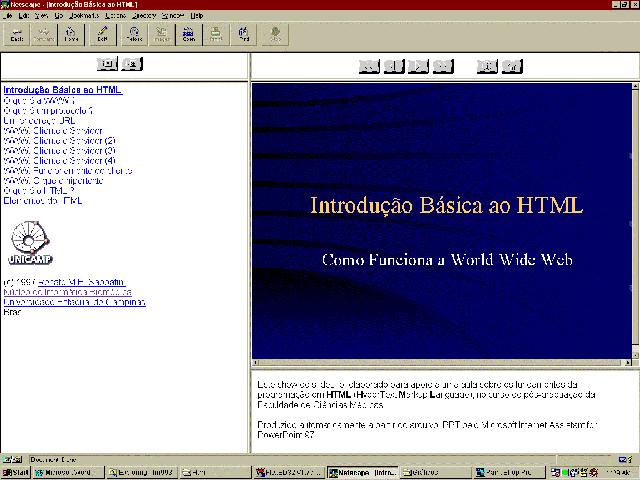The image size is (640, 480).
Task: Open the Directory menu
Action: tap(144, 16)
